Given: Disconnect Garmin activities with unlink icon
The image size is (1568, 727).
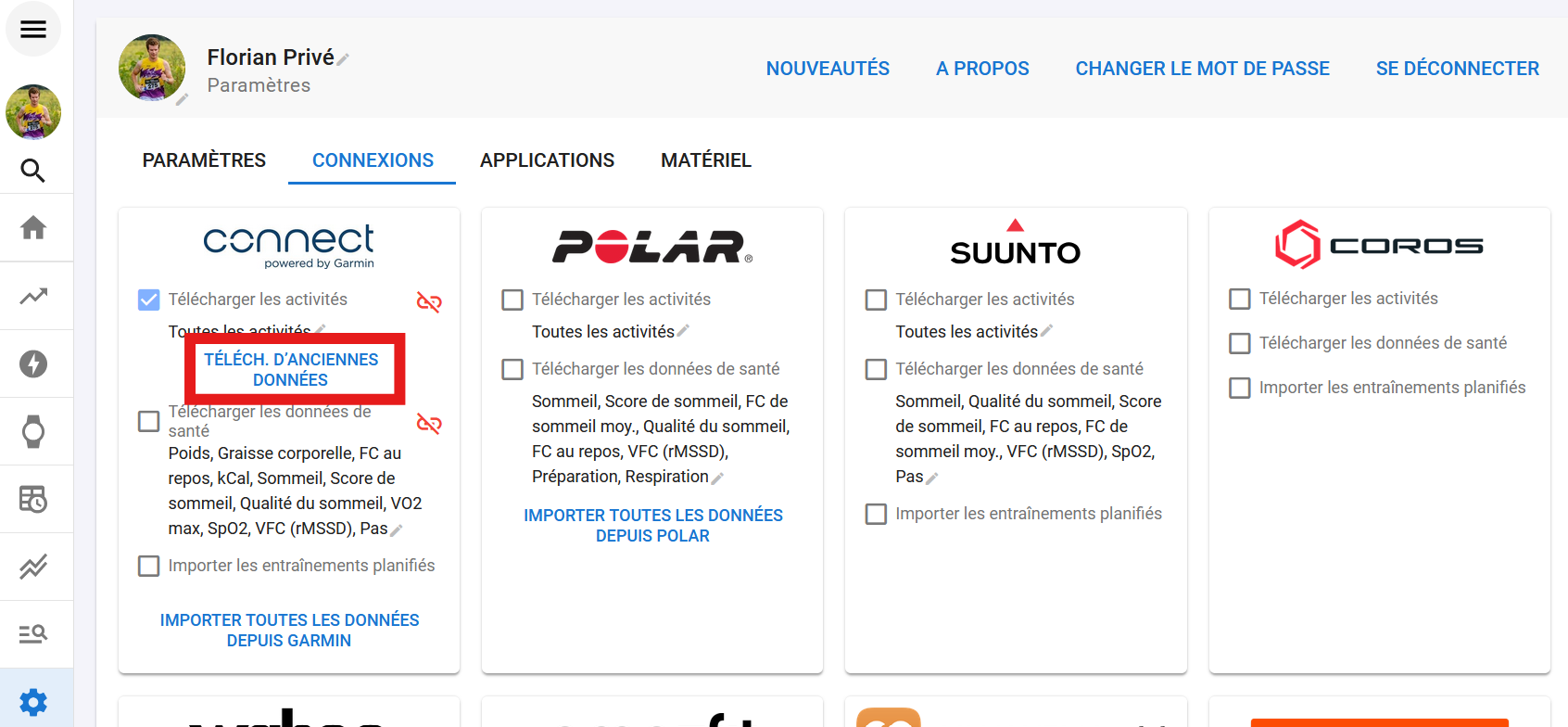Looking at the screenshot, I should 429,301.
